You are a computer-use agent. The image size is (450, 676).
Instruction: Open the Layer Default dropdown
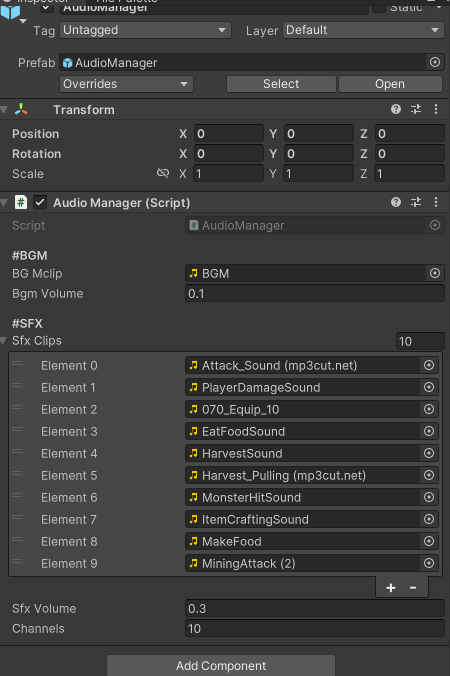363,30
